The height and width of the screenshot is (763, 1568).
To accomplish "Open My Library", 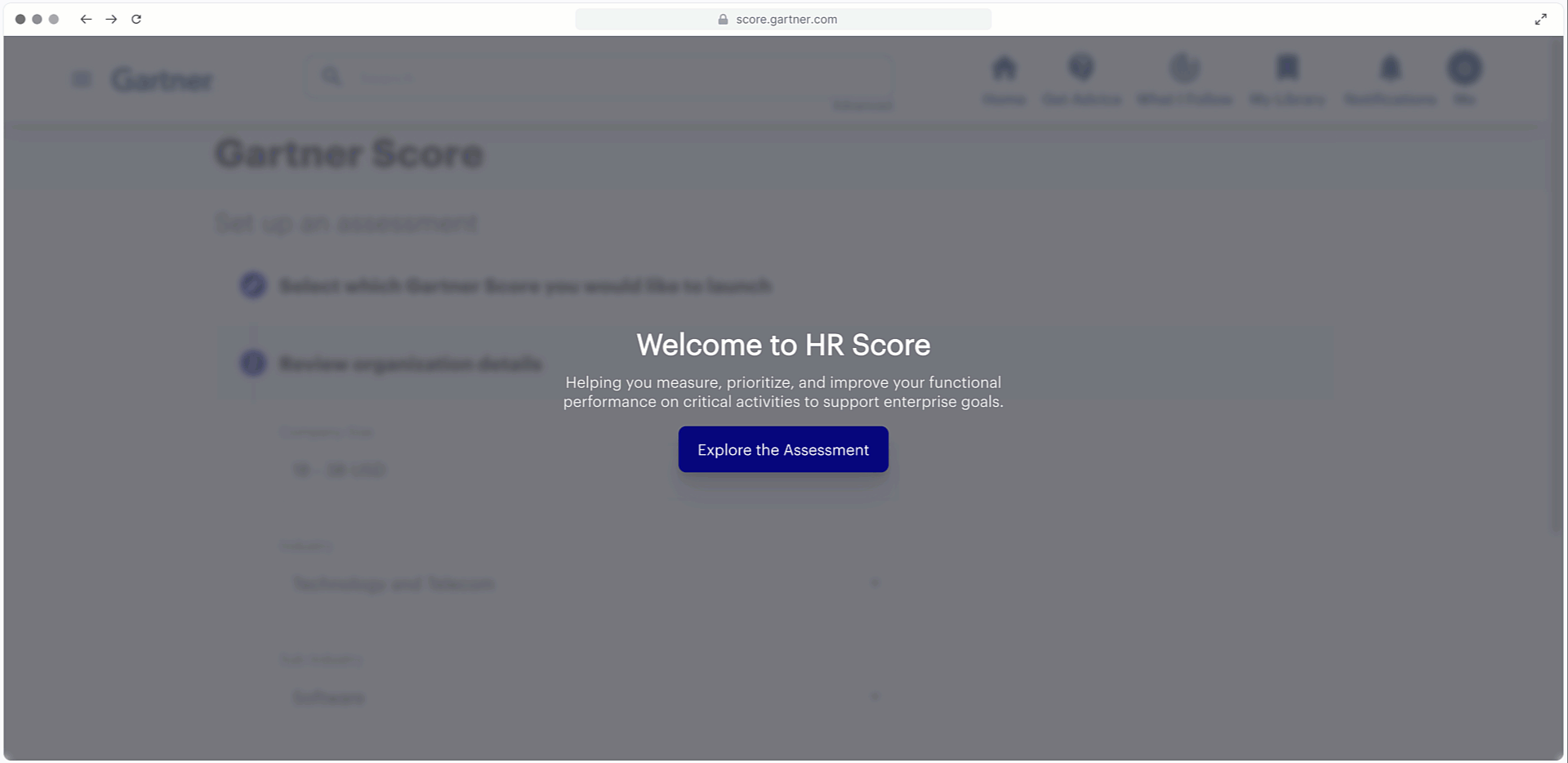I will [1287, 78].
